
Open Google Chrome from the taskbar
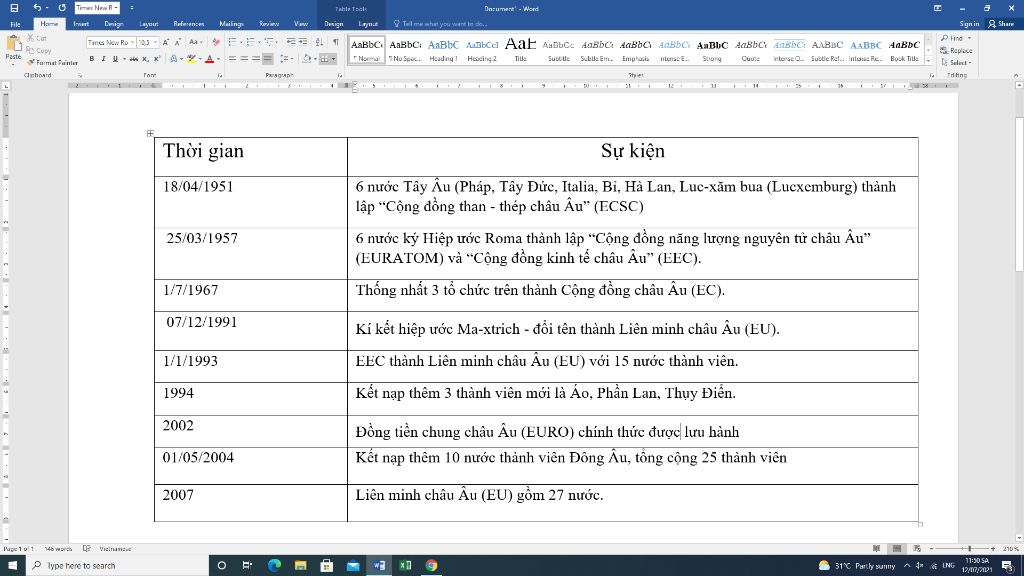point(431,566)
